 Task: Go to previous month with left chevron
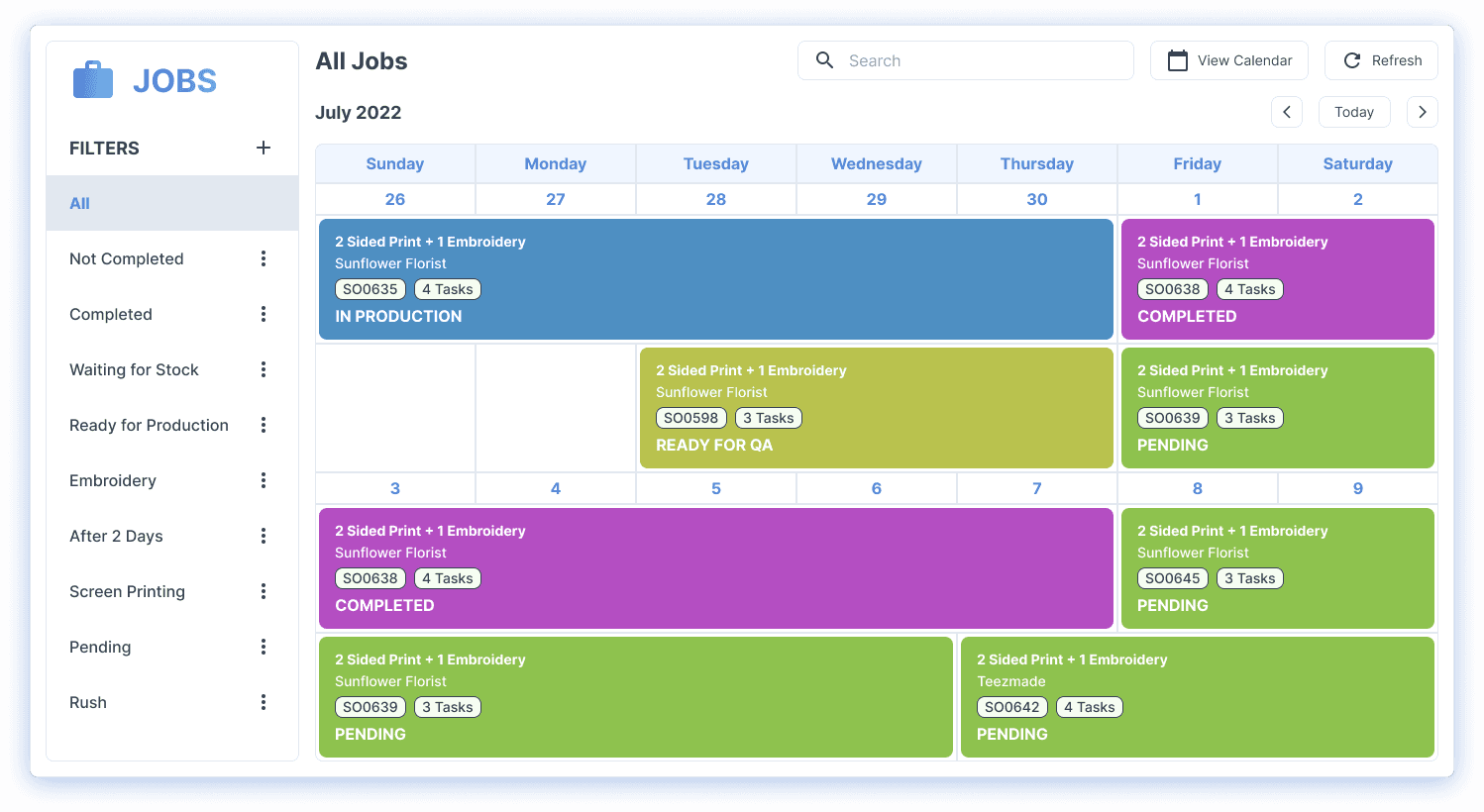pyautogui.click(x=1287, y=112)
